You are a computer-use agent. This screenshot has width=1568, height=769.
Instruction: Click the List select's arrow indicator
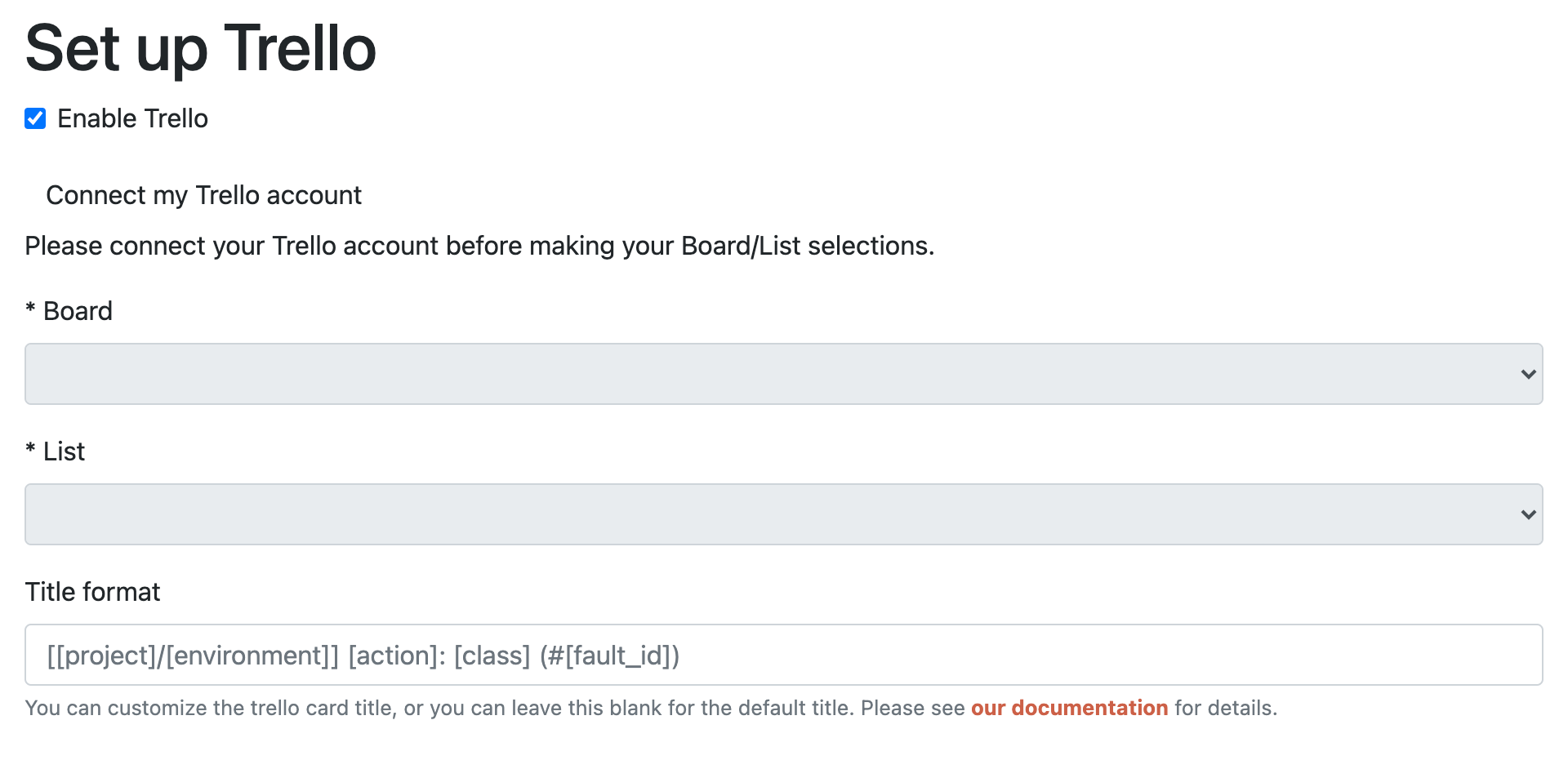pyautogui.click(x=1526, y=514)
